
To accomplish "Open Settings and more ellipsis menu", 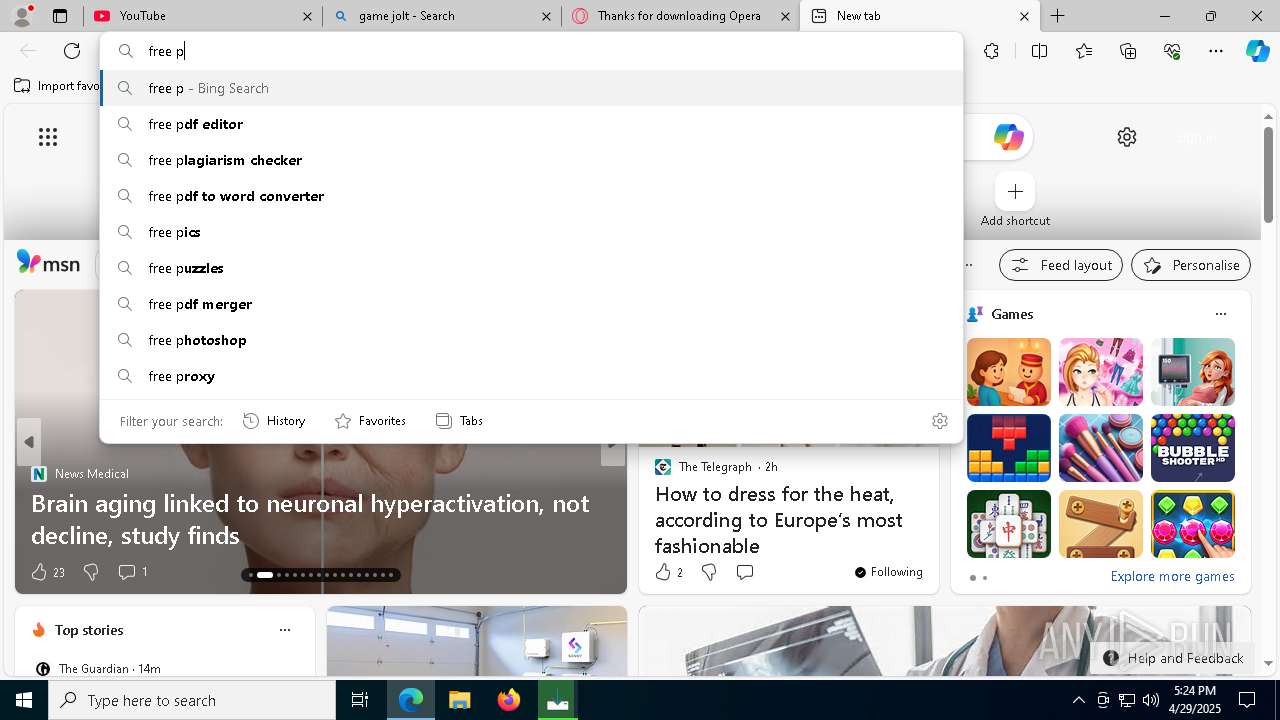I will click(1216, 51).
